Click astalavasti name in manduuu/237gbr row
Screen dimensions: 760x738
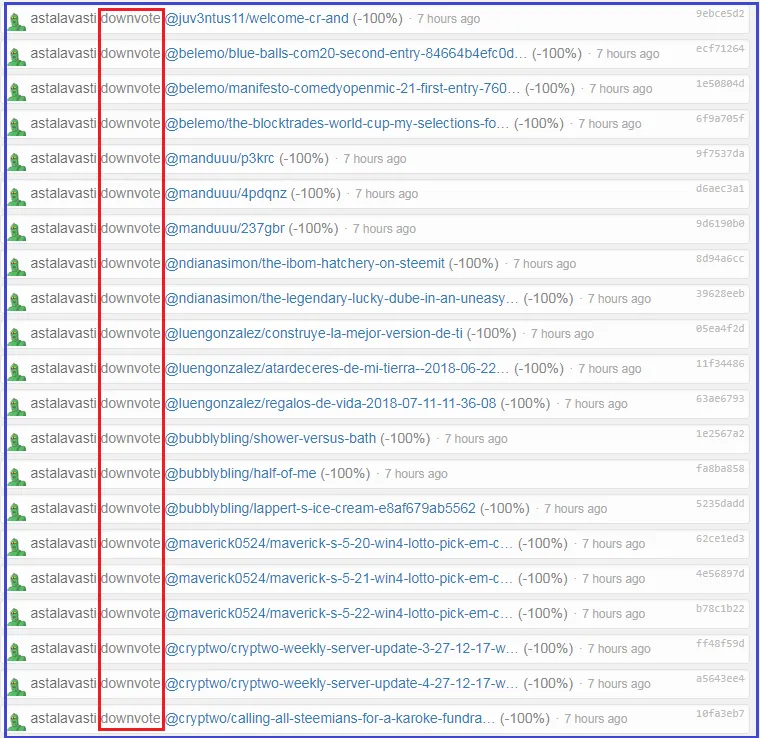click(63, 228)
